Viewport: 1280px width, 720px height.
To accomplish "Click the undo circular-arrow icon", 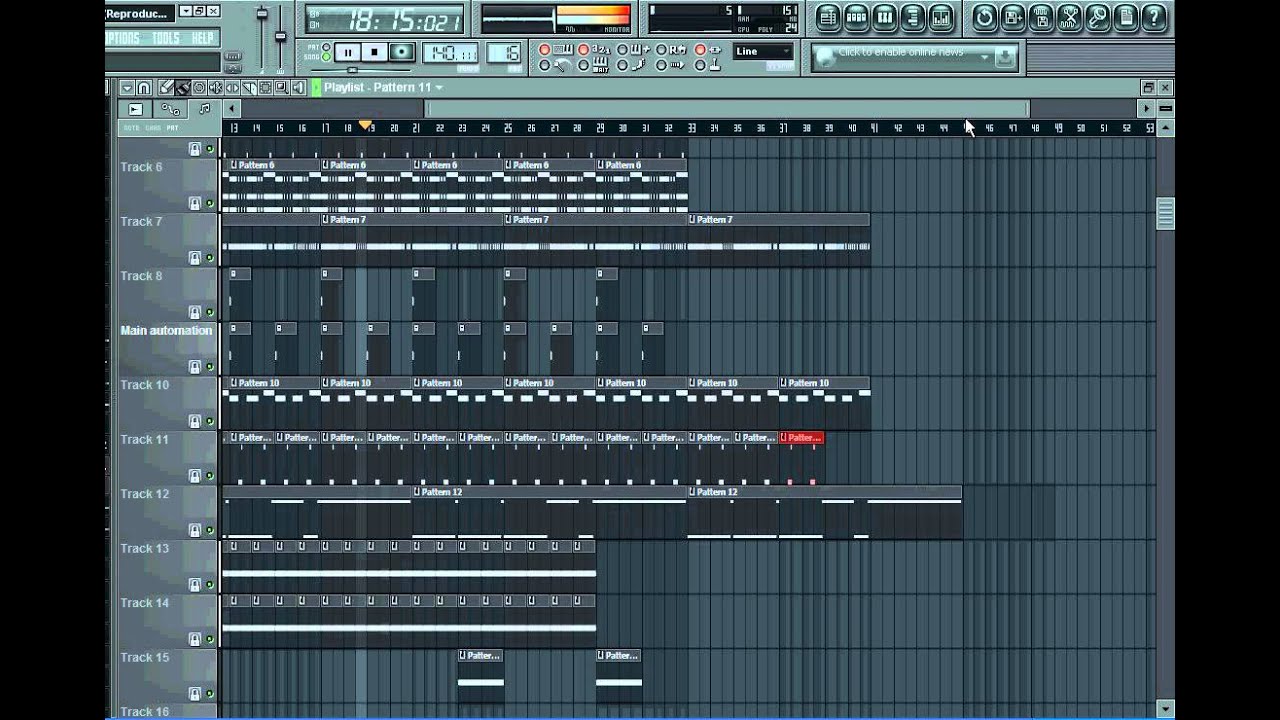I will point(985,17).
